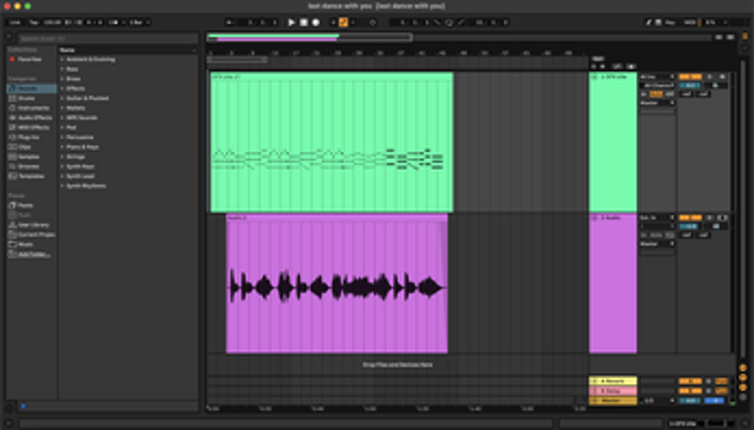Open the Ext. In input dropdown on the audio track
754x430 pixels.
point(656,217)
